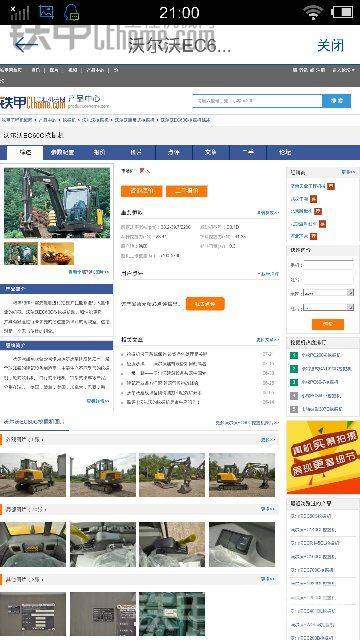The width and height of the screenshot is (360, 640).
Task: Select the white highlighted first tab
Action: 25,152
